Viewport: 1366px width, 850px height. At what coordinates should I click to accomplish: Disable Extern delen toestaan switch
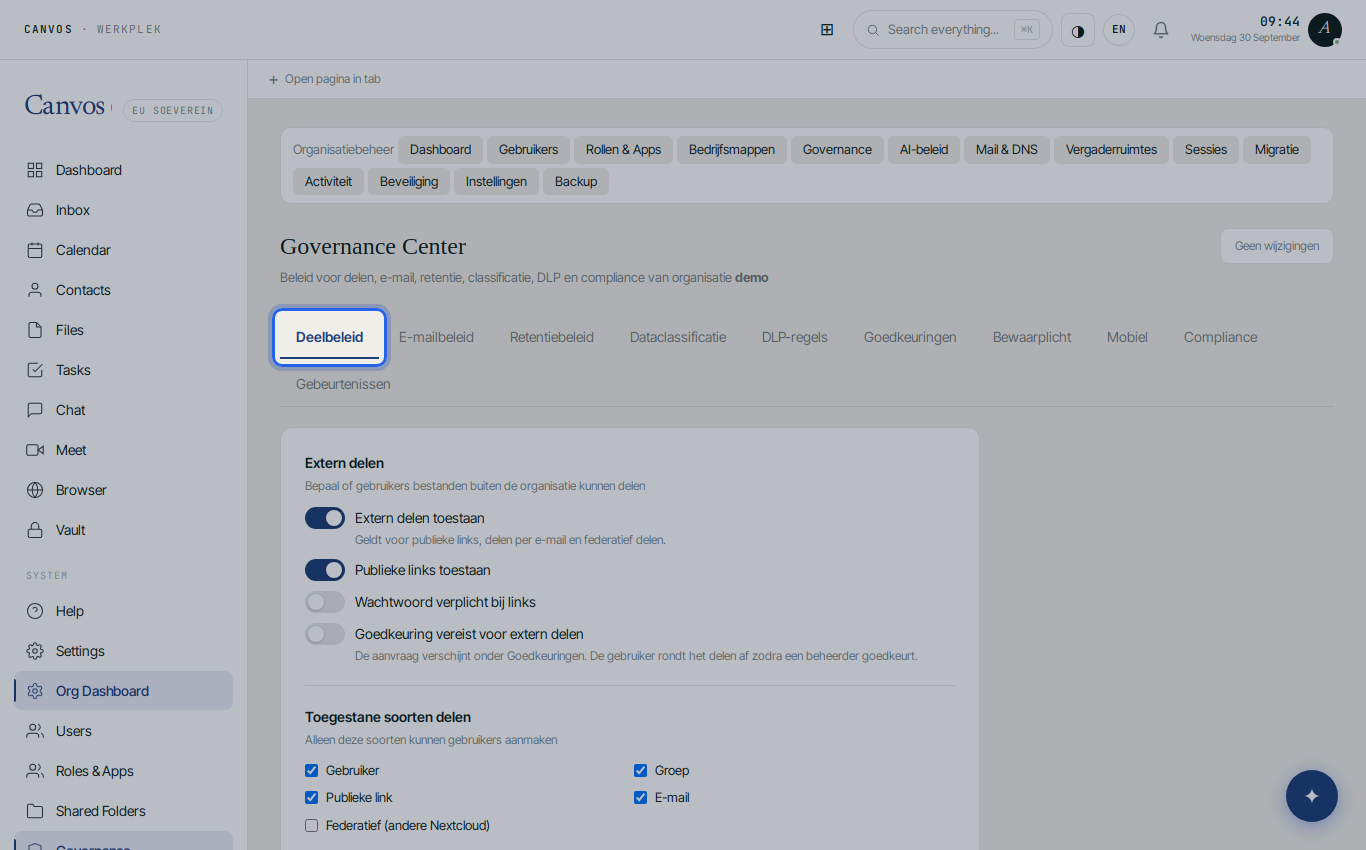click(325, 518)
